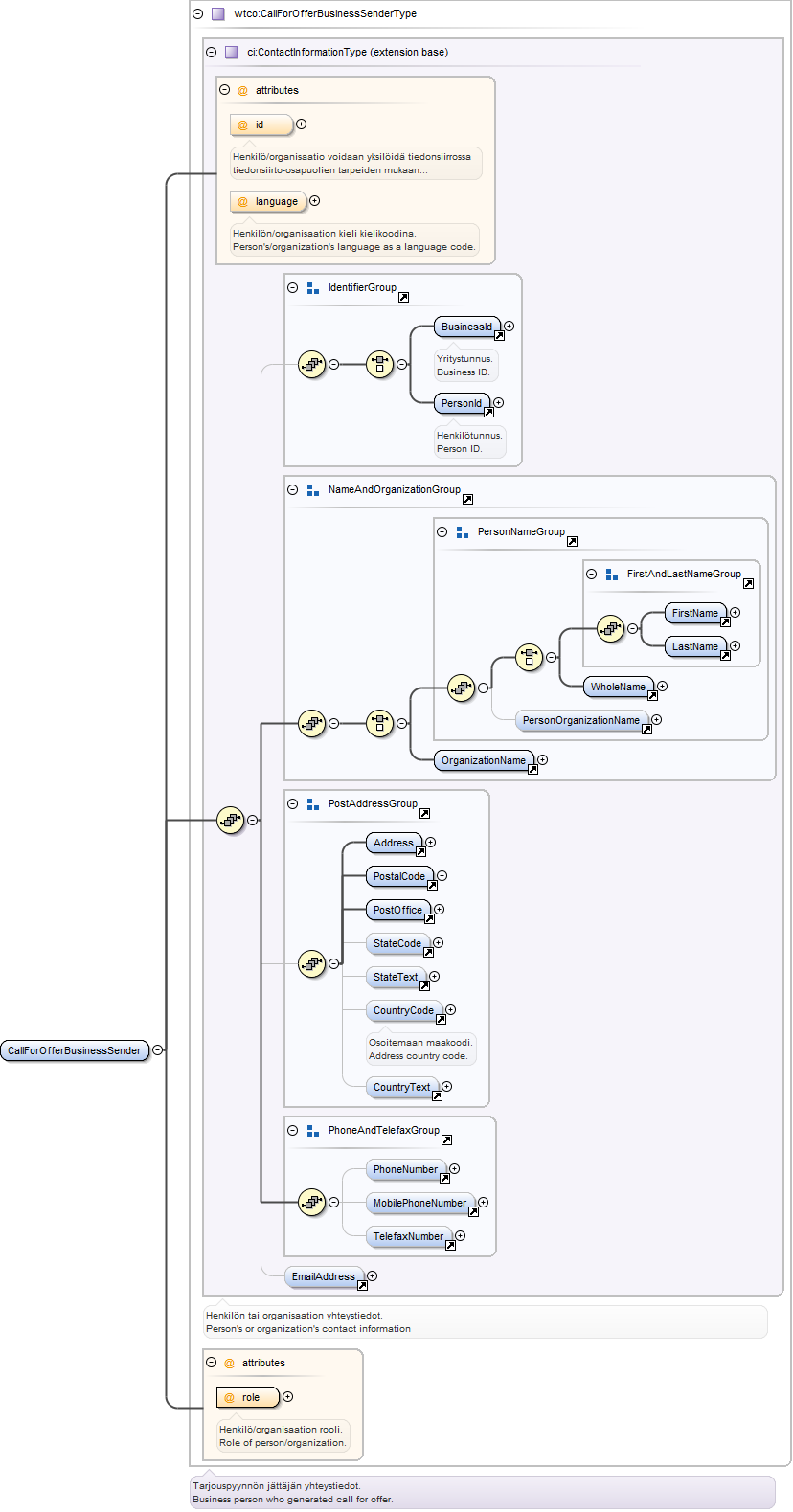
Task: Follow the reference arrow of PostAddressGroup
Action: point(425,814)
